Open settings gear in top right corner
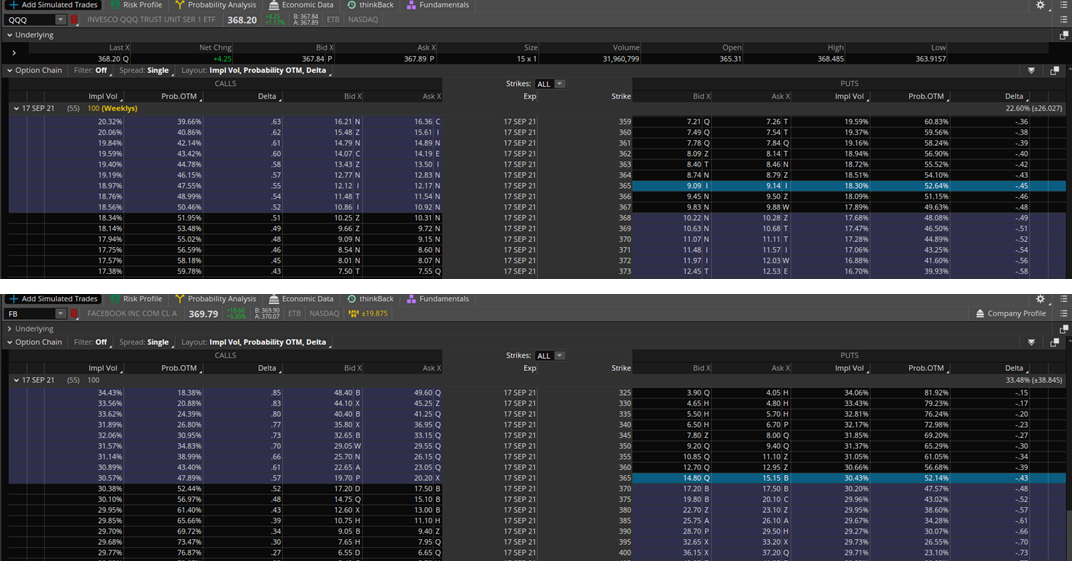Screen dimensions: 1072x561 pyautogui.click(x=1040, y=5)
